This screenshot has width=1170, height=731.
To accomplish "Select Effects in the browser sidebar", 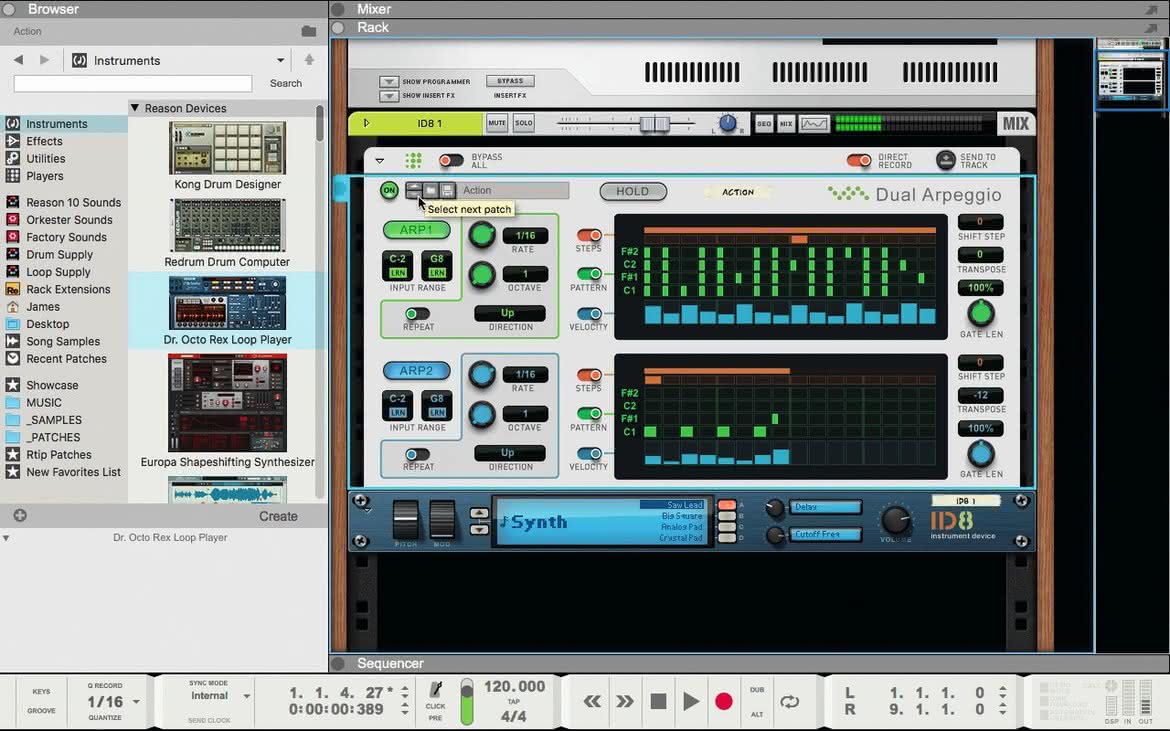I will 44,141.
